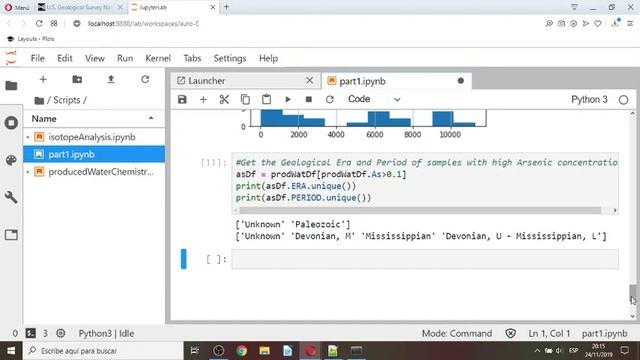Open the cell type Code dropdown

click(374, 99)
